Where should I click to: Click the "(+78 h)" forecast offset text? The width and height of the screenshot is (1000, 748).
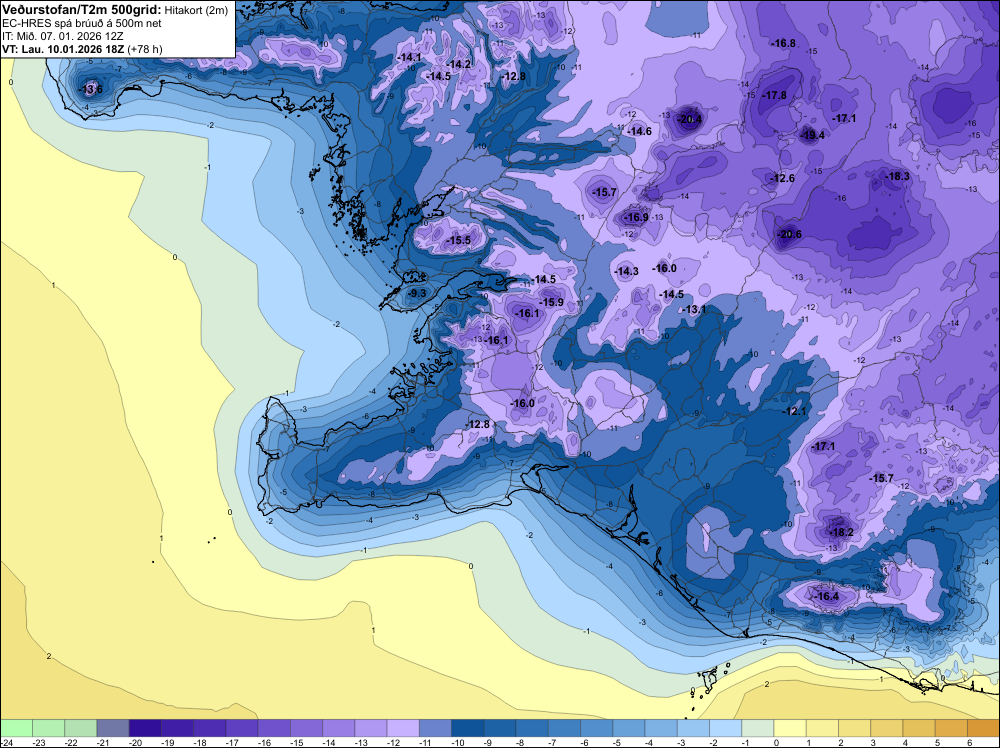[145, 50]
